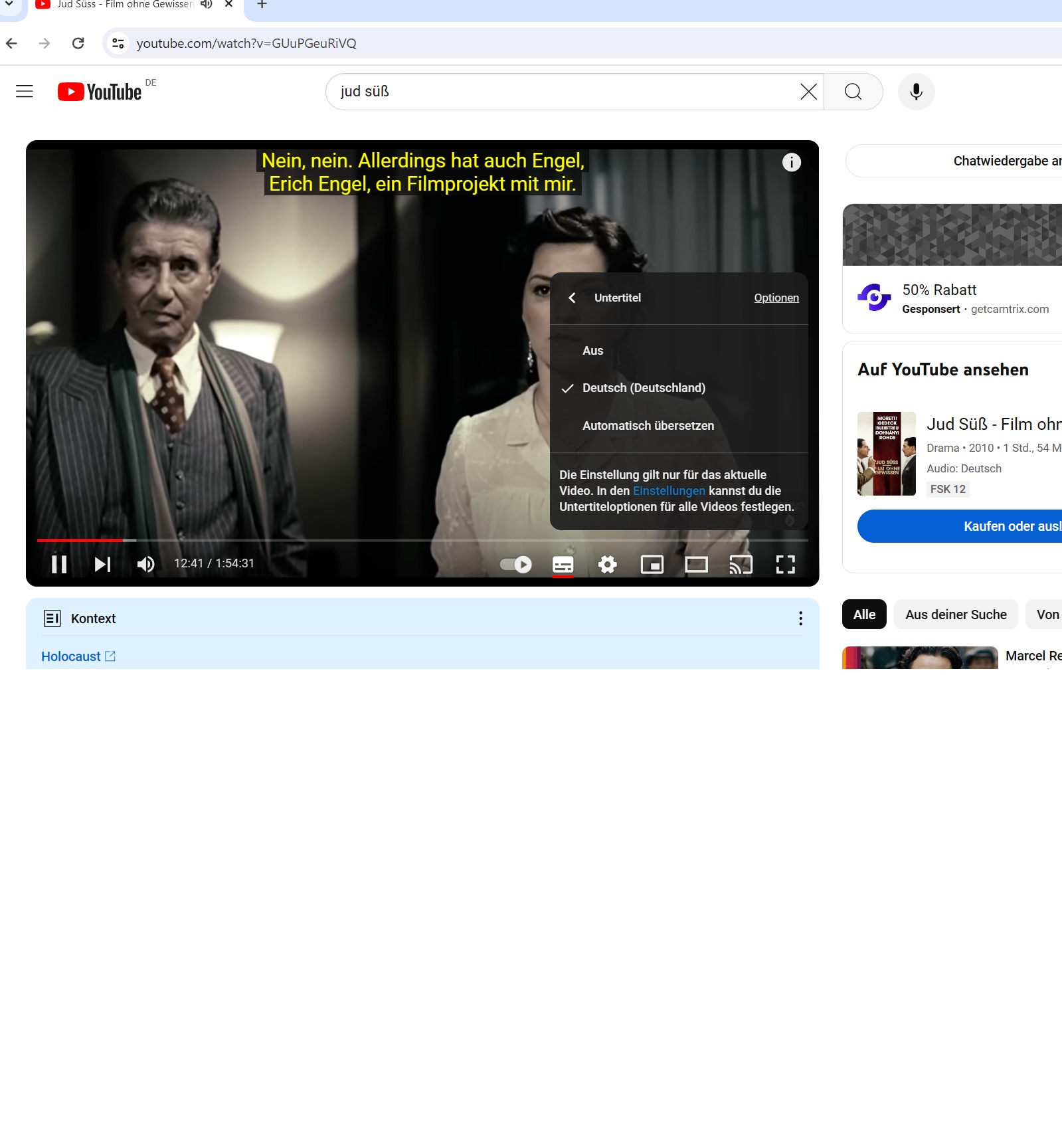Start voice search with microphone icon
Screen dimensions: 1062x1148
click(x=916, y=92)
